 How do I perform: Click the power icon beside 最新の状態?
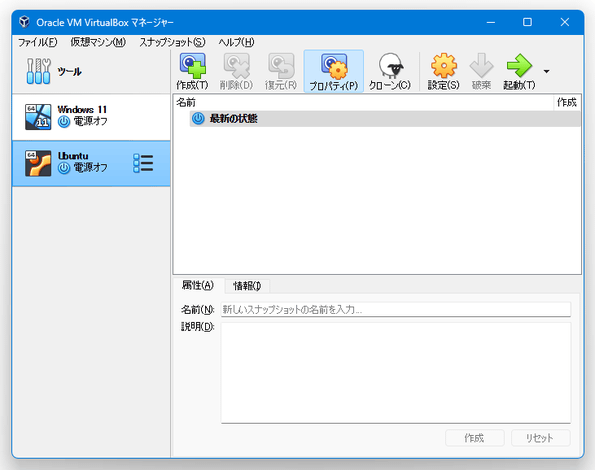click(198, 119)
